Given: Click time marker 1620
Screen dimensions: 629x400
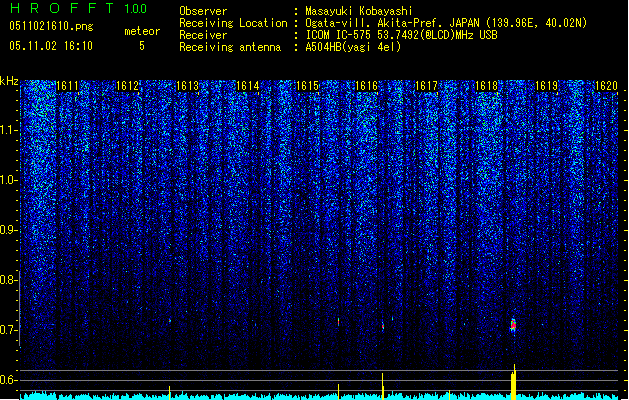Looking at the screenshot, I should (x=606, y=86).
